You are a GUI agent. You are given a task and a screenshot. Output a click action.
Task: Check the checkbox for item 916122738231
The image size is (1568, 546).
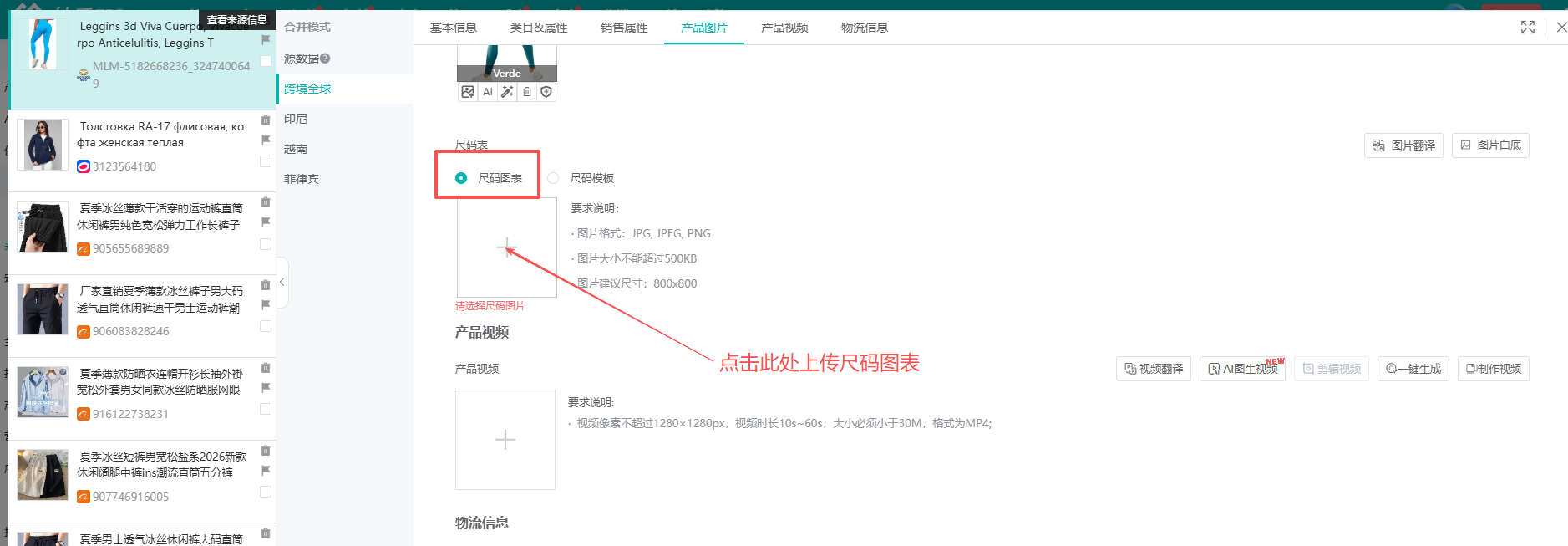point(266,409)
